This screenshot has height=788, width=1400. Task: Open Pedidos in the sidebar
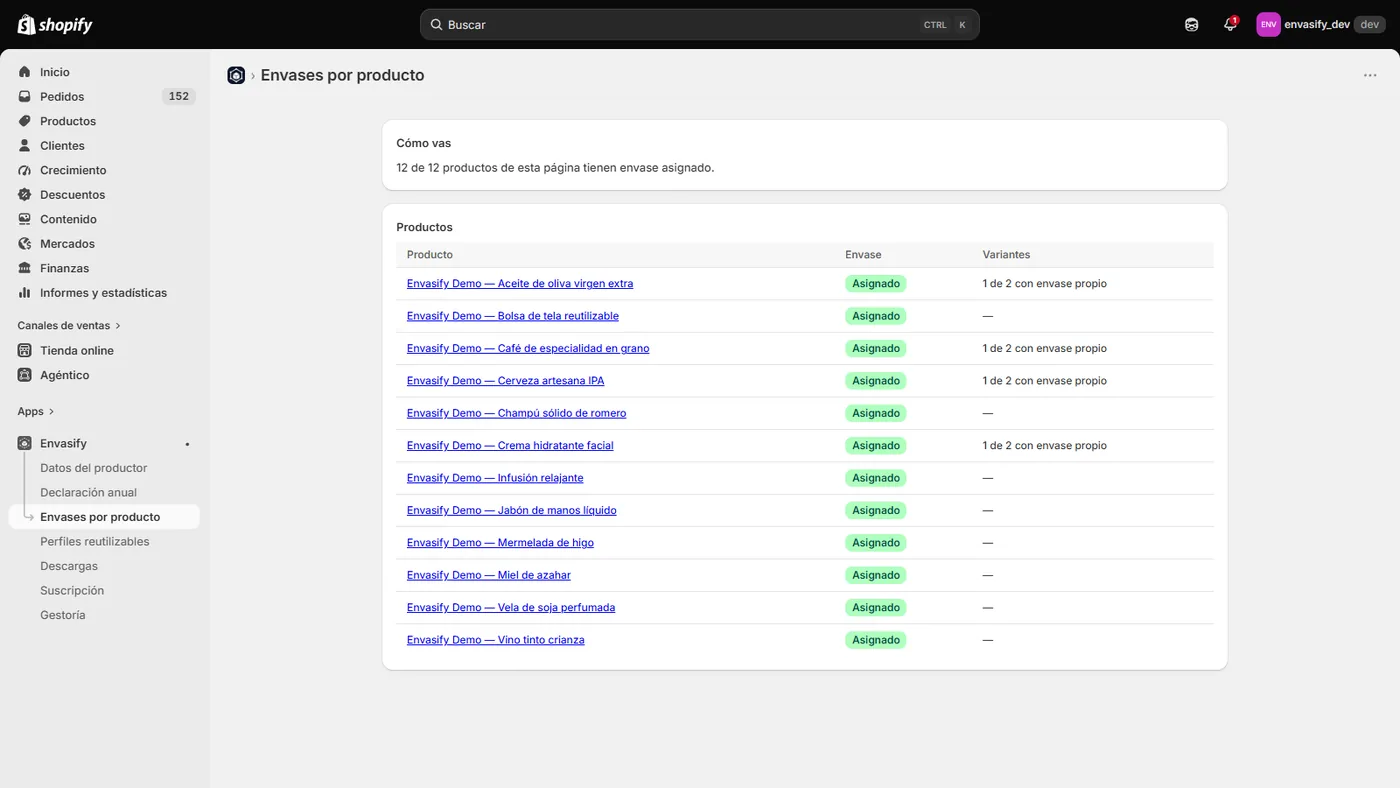click(x=62, y=97)
